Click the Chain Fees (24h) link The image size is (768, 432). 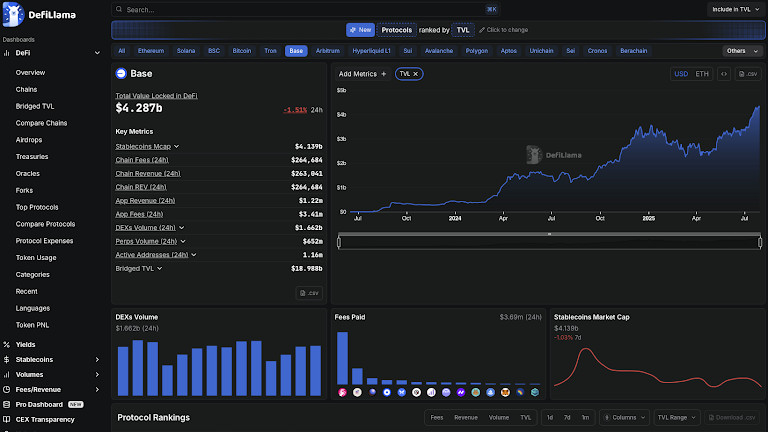(142, 160)
